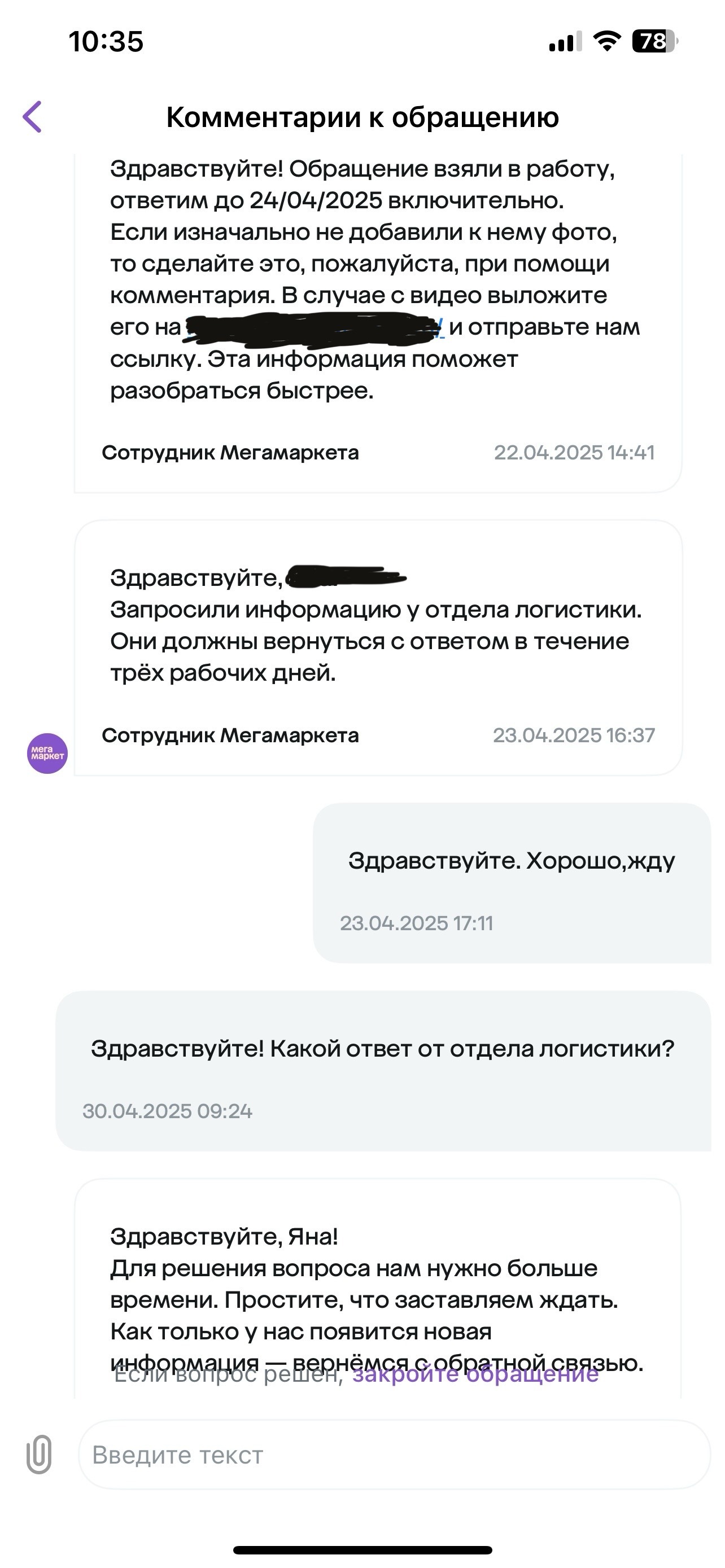Tap the 30.04.2025 09:24 timestamp
This screenshot has height=1568, width=725.
[x=167, y=1111]
